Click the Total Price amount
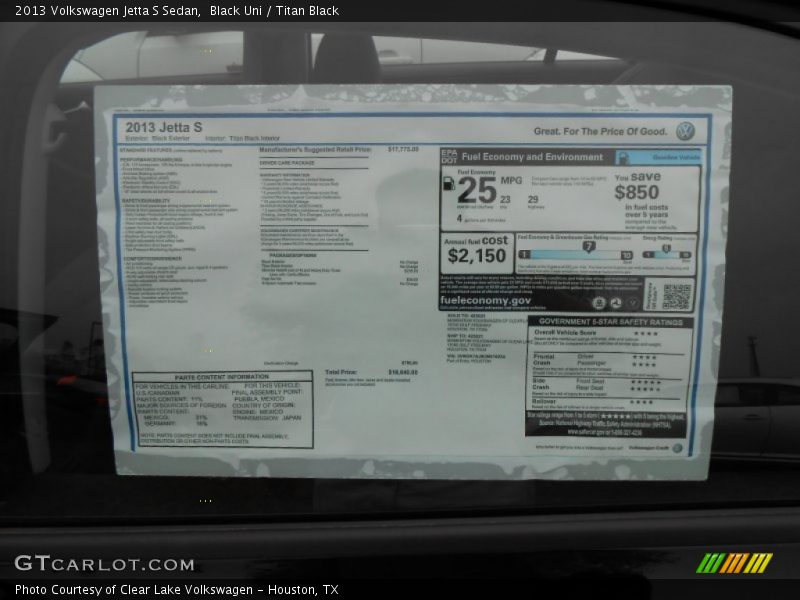This screenshot has height=600, width=800. click(x=402, y=372)
